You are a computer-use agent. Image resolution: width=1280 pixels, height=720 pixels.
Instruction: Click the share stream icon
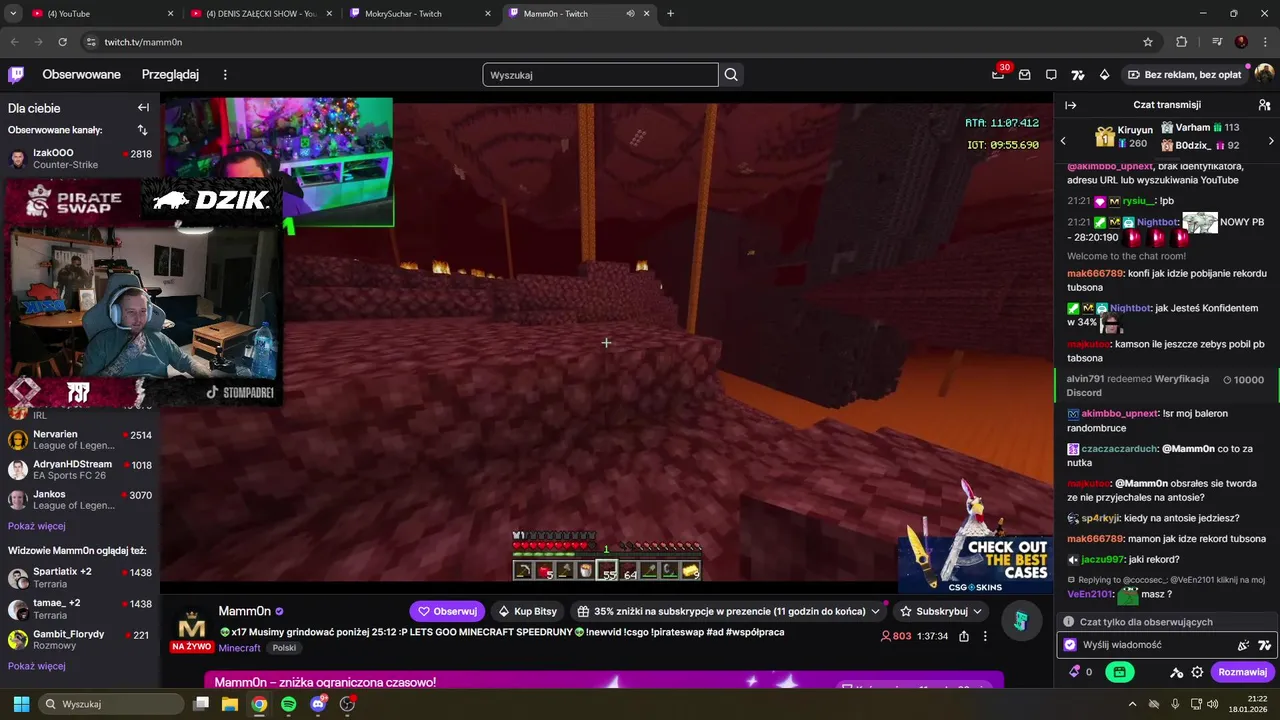click(964, 636)
